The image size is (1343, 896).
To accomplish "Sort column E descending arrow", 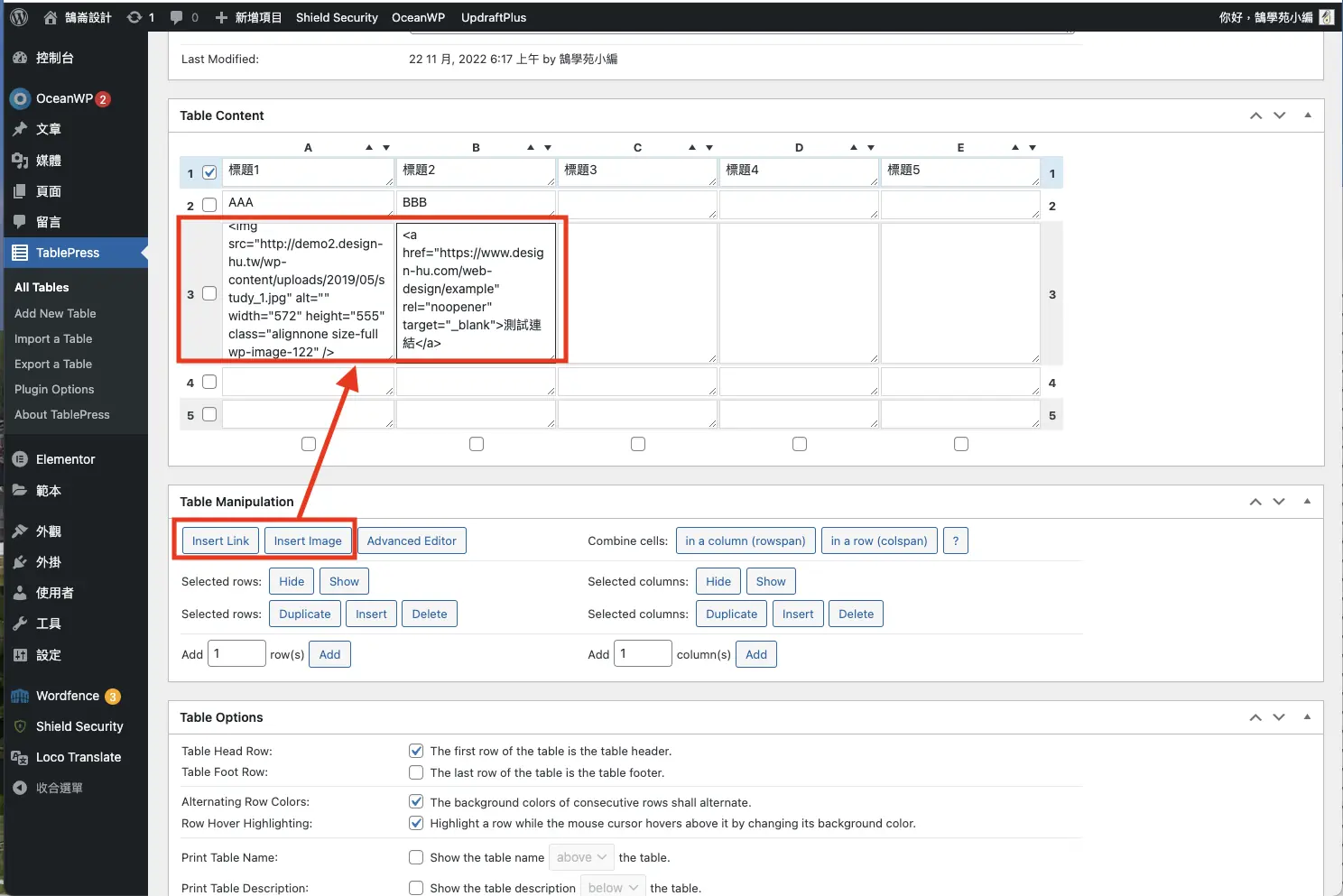I will 1033,147.
